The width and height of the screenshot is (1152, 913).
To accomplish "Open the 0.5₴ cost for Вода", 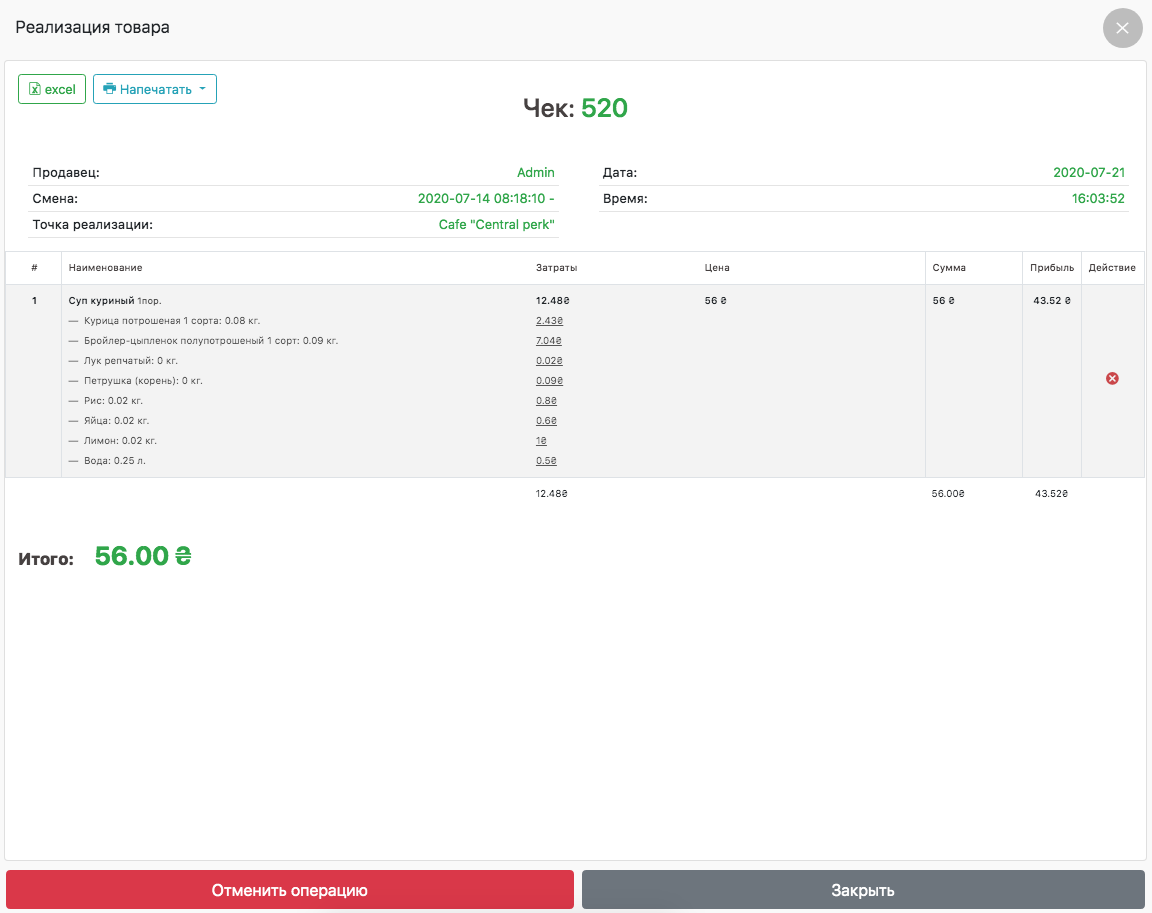I will tap(546, 461).
